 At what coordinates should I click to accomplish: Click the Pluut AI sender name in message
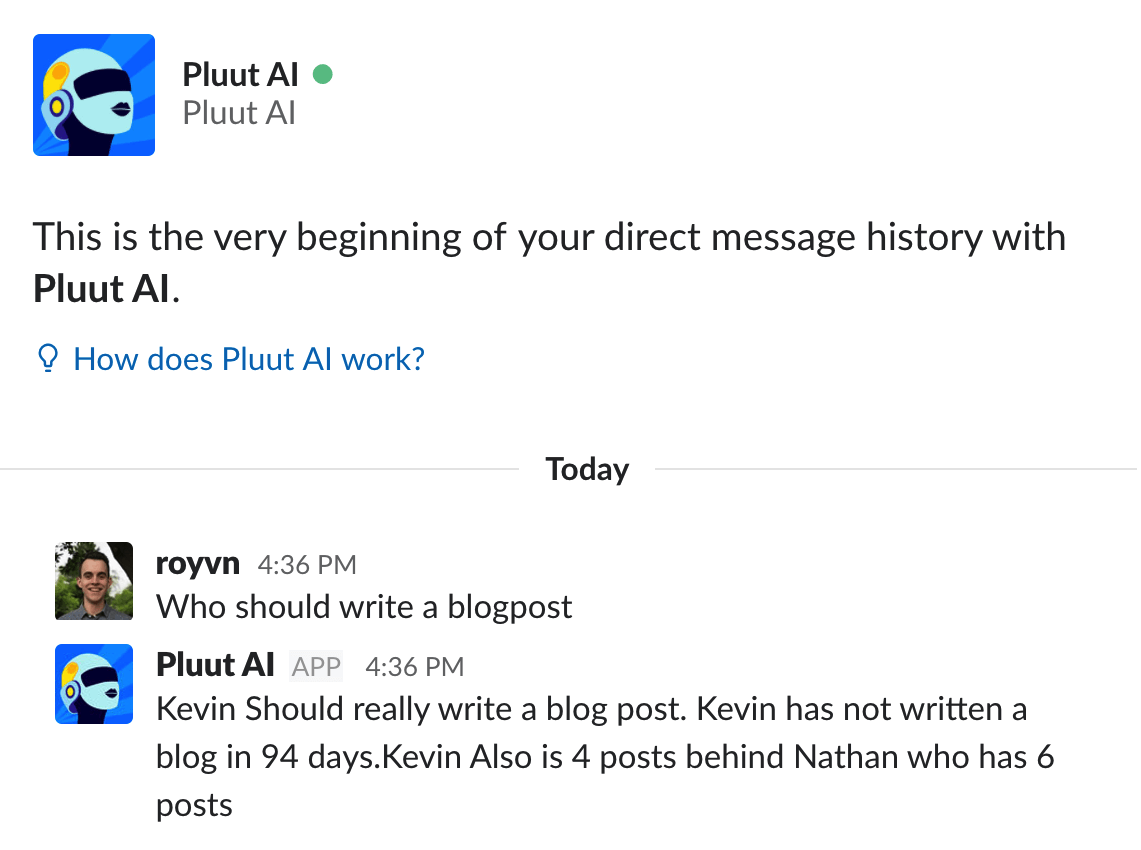coord(215,665)
